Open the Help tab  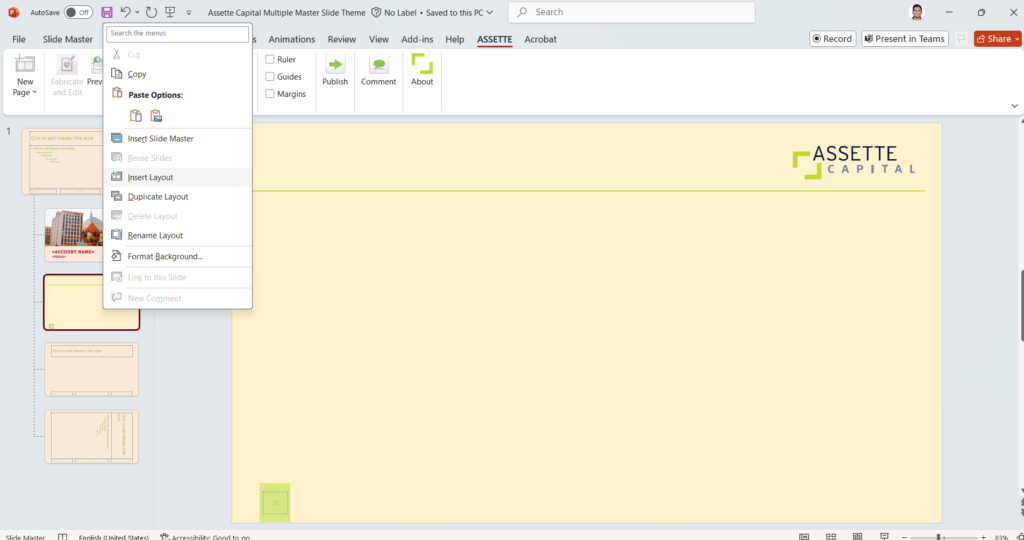(x=455, y=39)
